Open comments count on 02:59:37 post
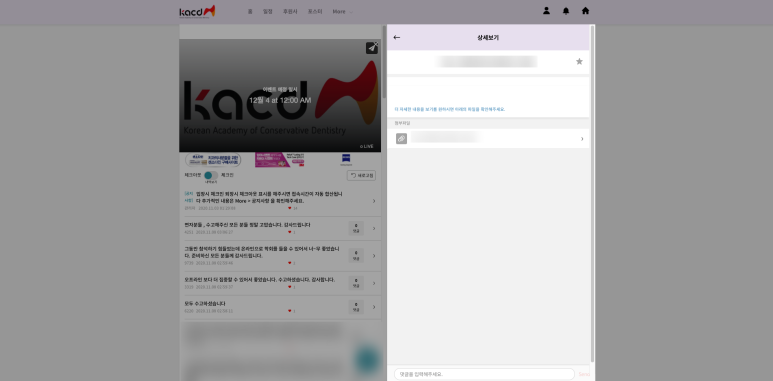The image size is (773, 381). 356,283
